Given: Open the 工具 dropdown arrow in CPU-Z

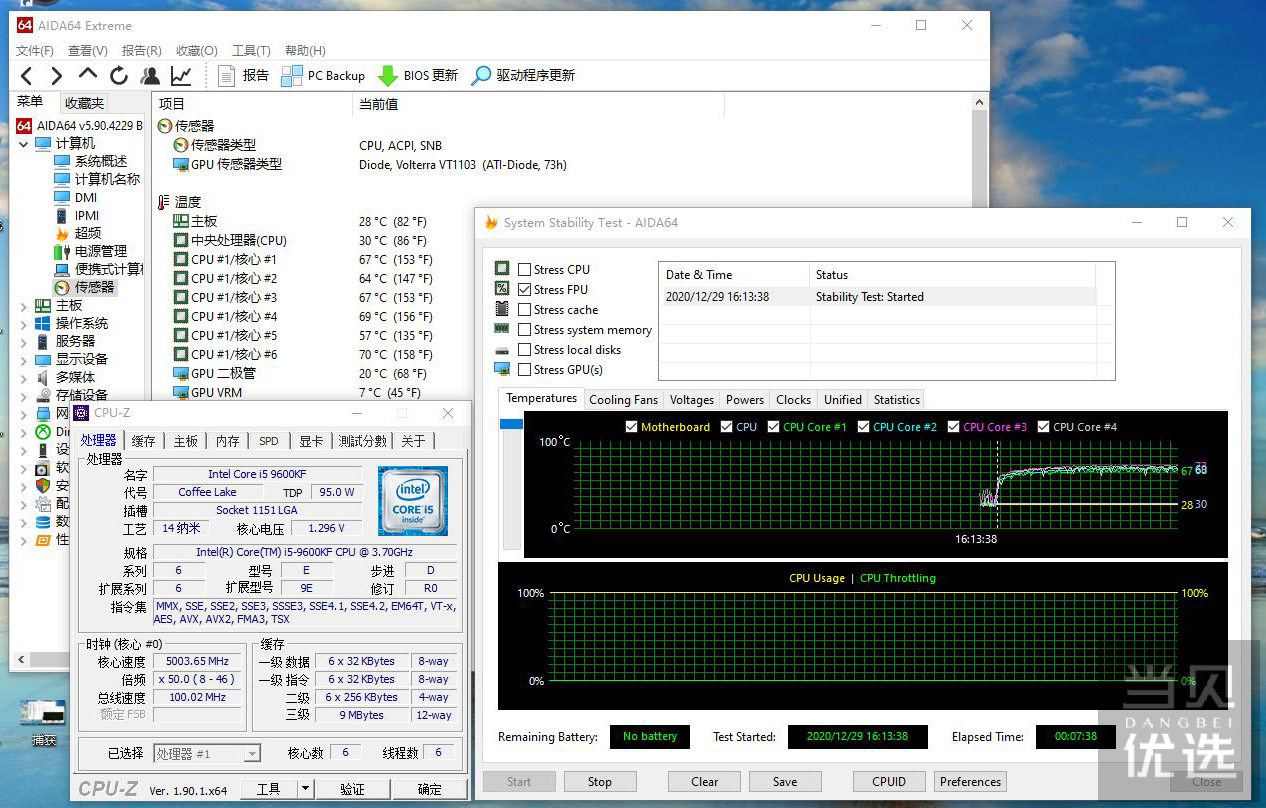Looking at the screenshot, I should click(305, 789).
